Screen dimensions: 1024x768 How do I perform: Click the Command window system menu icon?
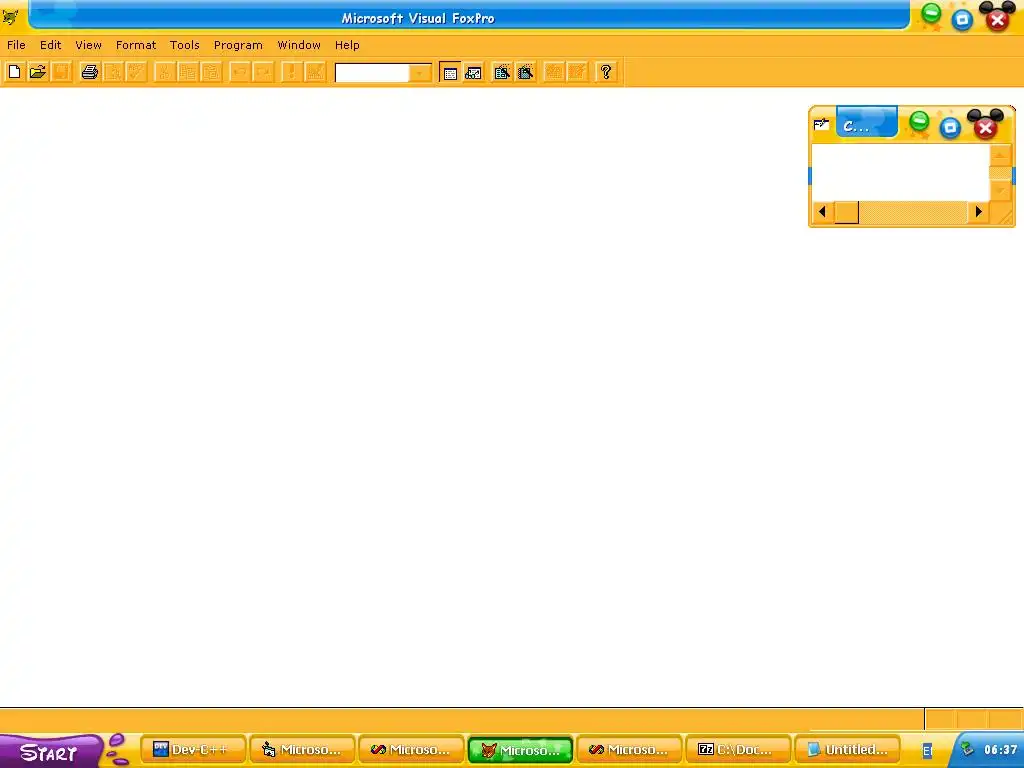click(822, 124)
